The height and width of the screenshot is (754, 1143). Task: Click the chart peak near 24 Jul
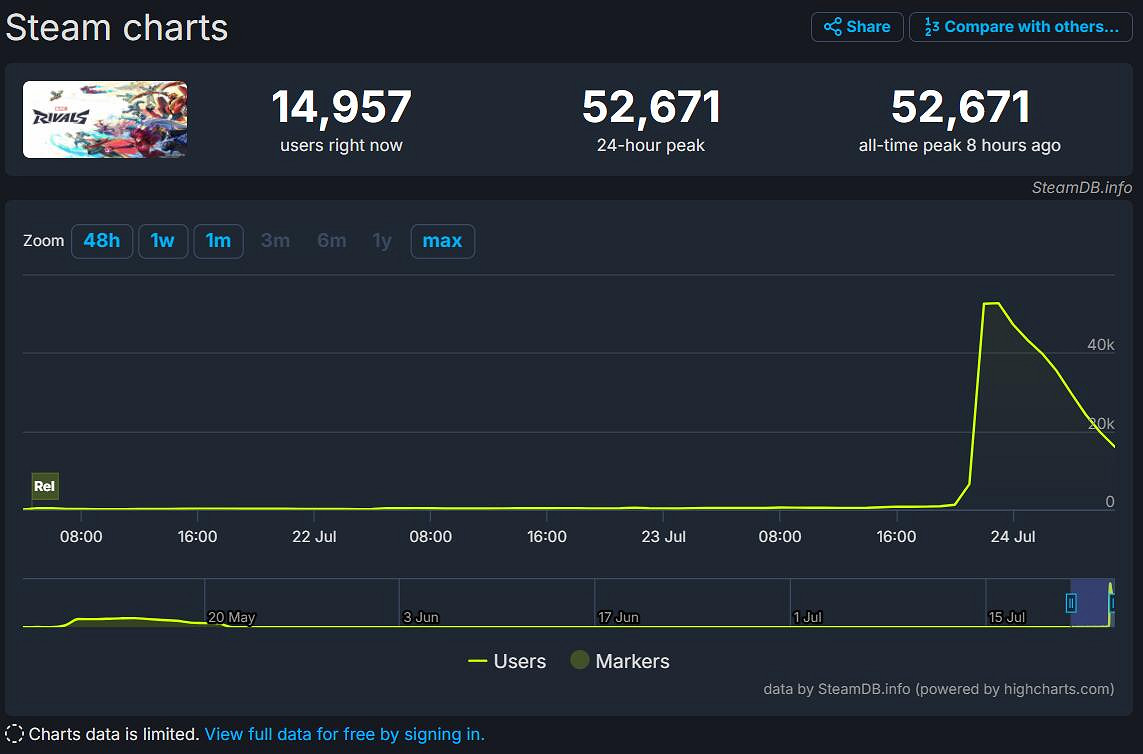click(x=991, y=303)
